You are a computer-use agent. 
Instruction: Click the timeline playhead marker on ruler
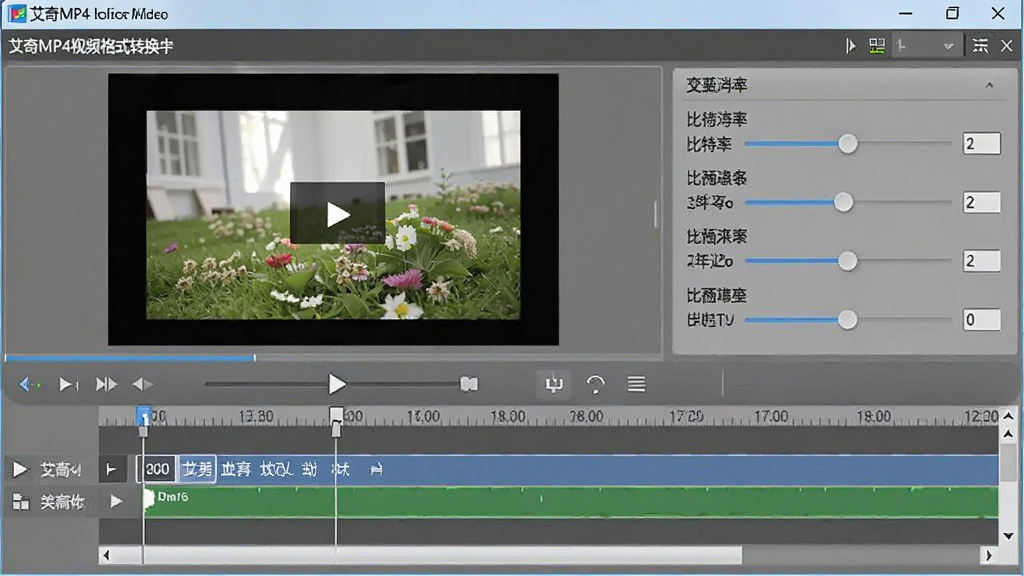pyautogui.click(x=336, y=421)
